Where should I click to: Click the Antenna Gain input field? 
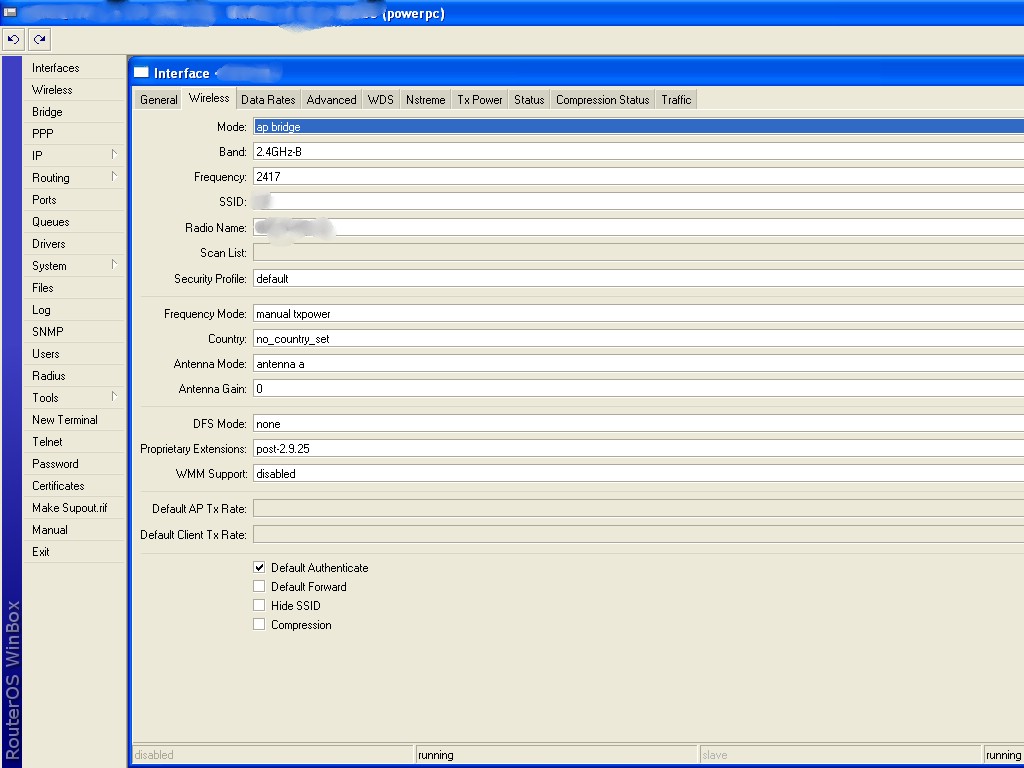coord(638,389)
